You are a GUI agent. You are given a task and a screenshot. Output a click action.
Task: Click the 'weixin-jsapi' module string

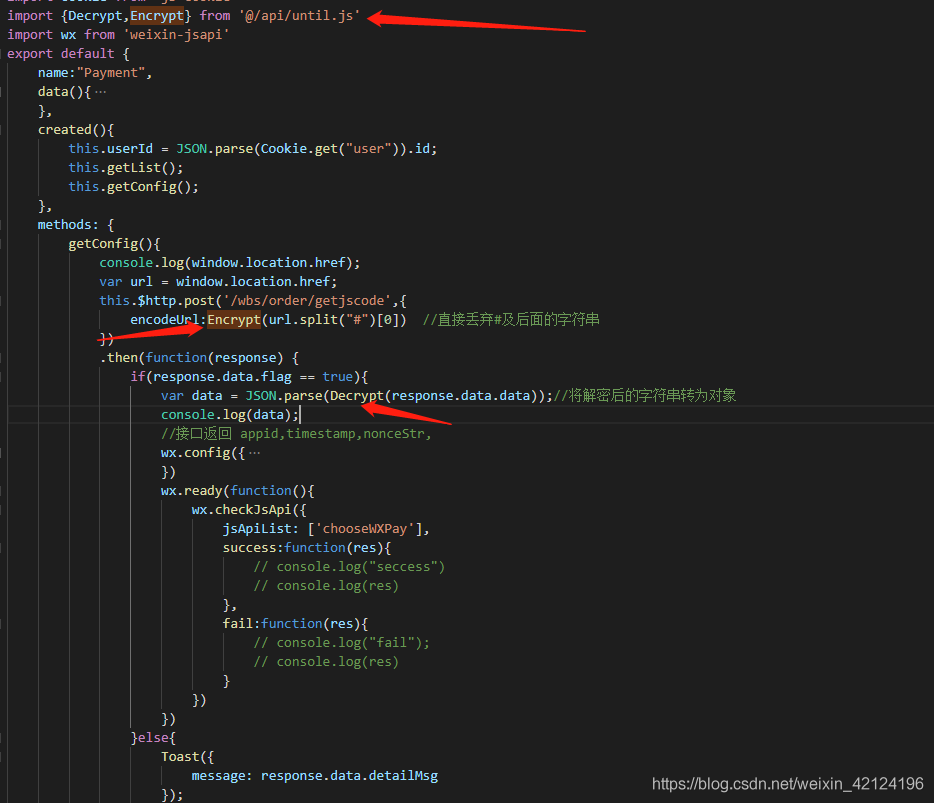tap(176, 35)
